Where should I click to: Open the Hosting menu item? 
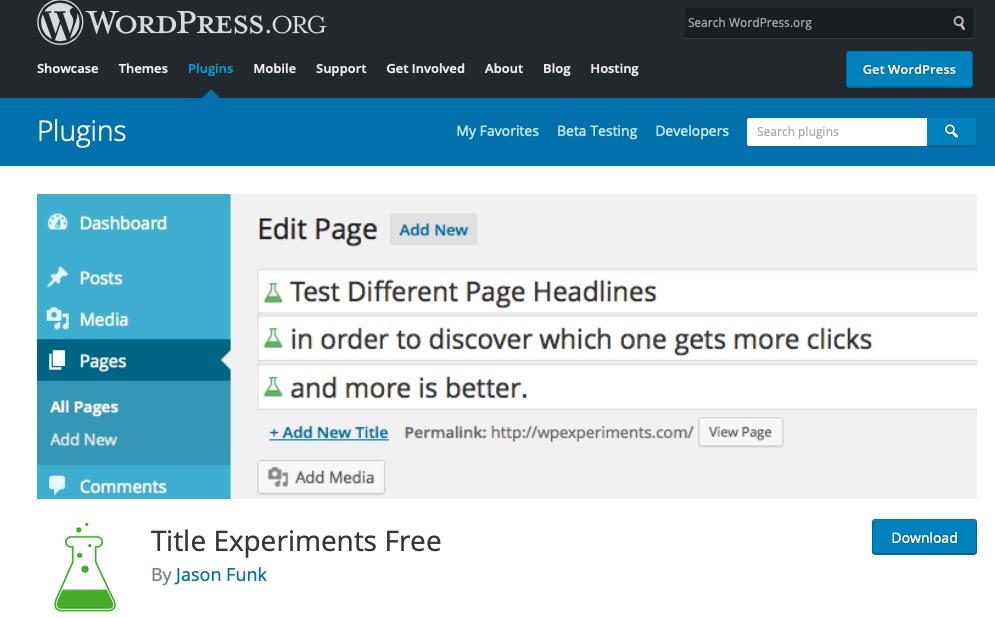tap(614, 69)
